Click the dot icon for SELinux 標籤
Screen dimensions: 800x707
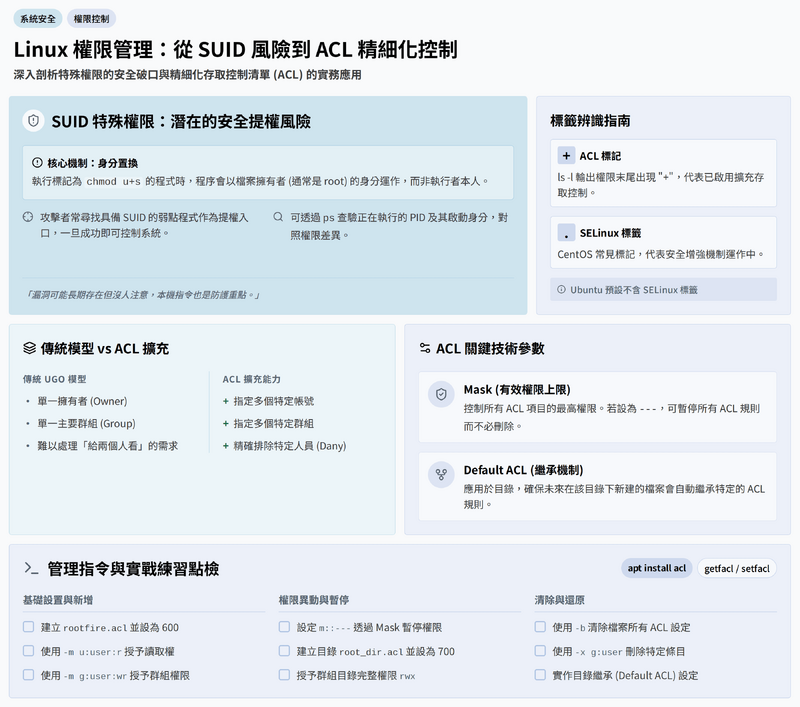coord(566,232)
